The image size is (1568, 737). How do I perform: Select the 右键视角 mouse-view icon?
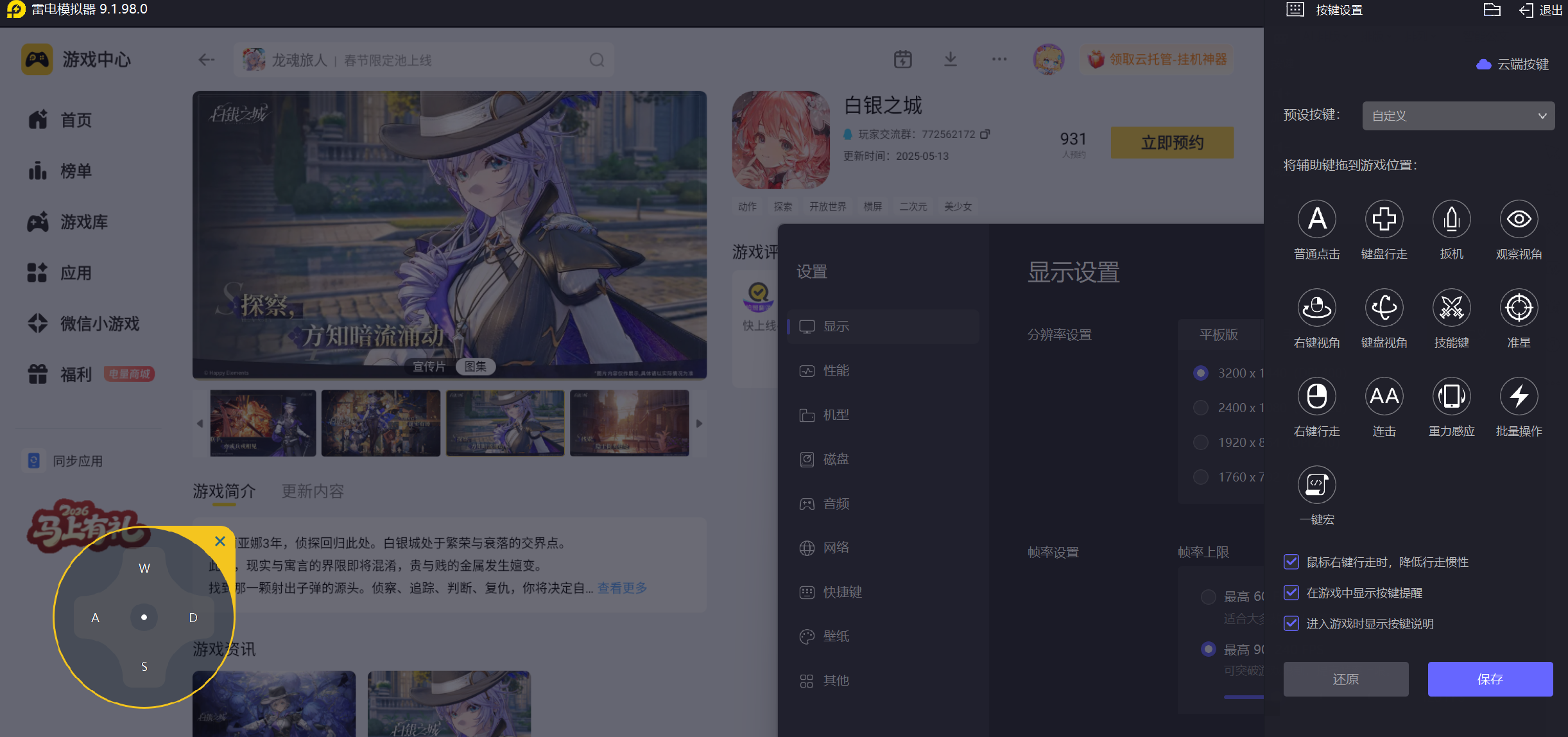1316,308
